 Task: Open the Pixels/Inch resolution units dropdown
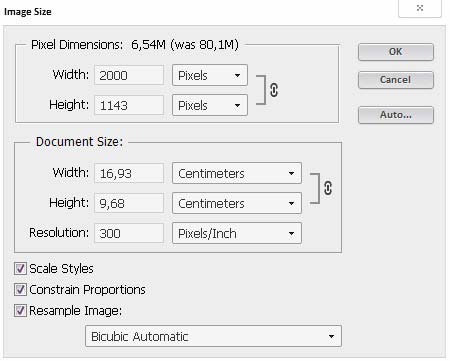(x=237, y=233)
